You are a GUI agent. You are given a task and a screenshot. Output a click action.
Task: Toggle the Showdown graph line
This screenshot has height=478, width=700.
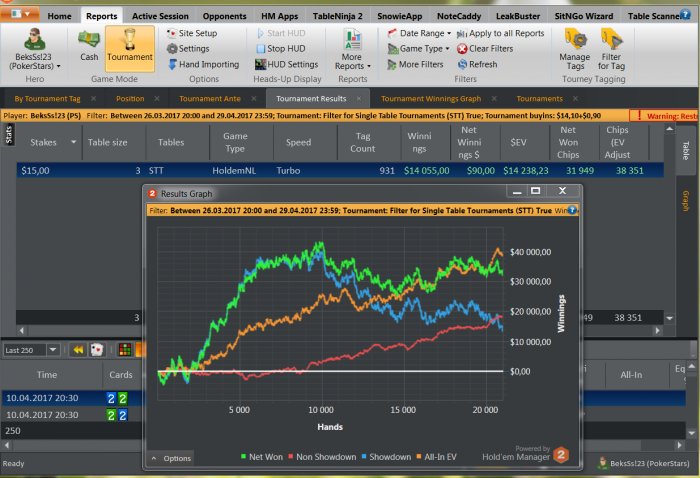pos(386,457)
